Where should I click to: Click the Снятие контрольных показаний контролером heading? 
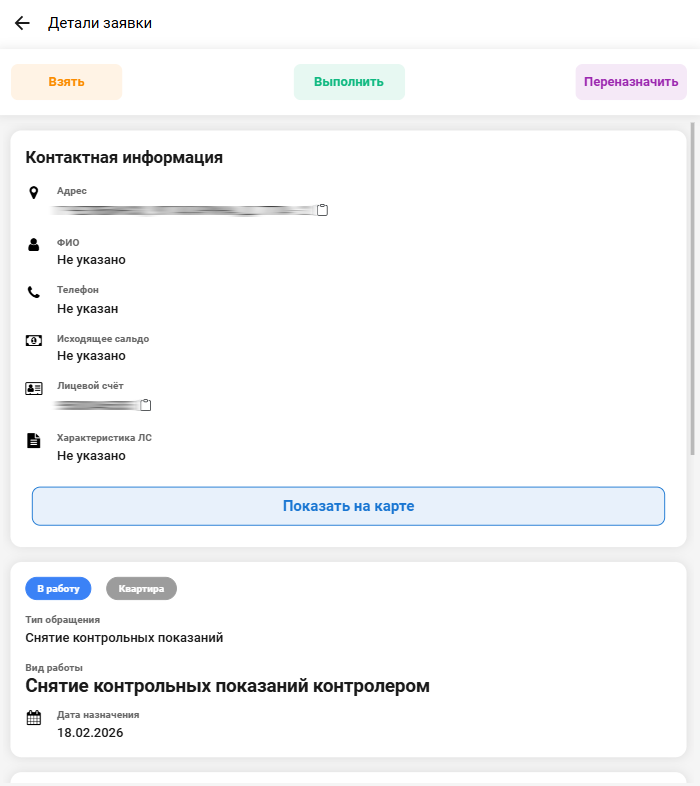227,686
